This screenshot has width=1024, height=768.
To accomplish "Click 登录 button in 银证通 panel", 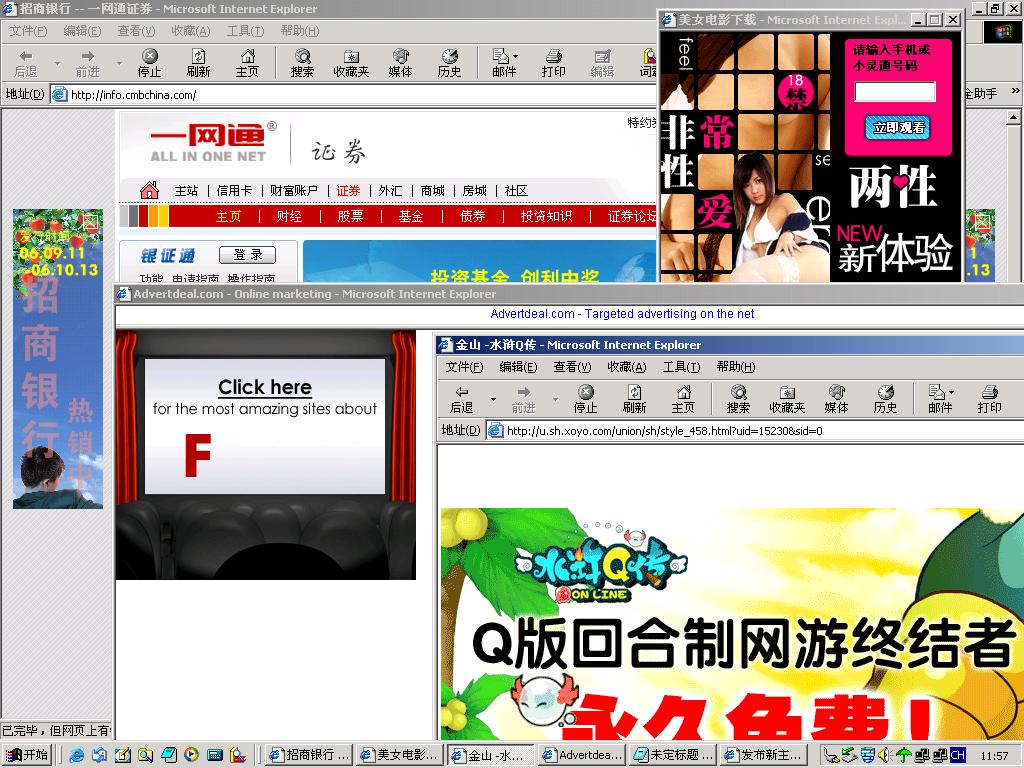I will pyautogui.click(x=248, y=255).
